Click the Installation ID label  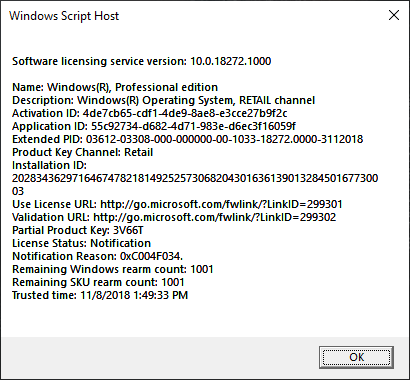(49, 165)
